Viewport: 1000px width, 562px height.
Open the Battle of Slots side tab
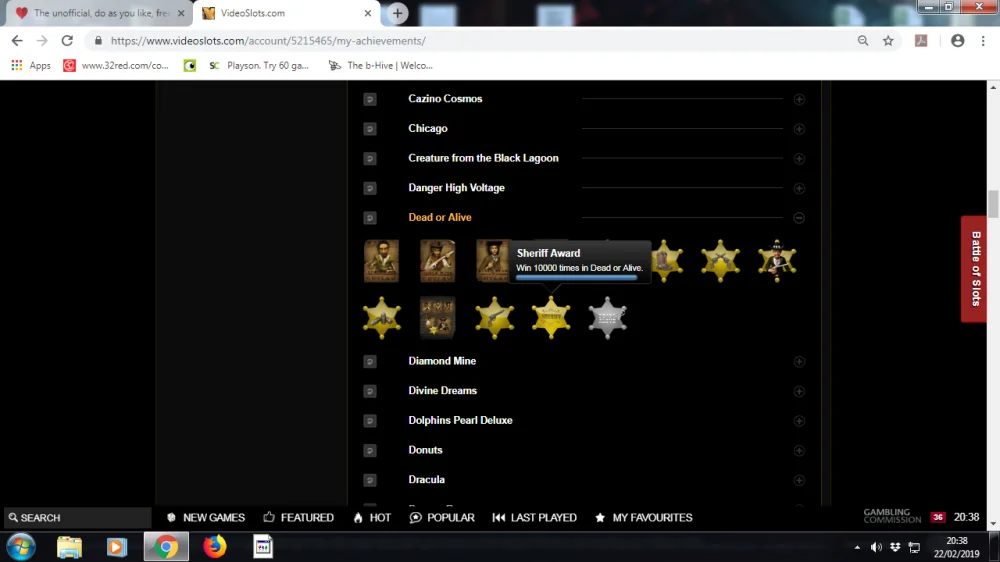(x=975, y=269)
